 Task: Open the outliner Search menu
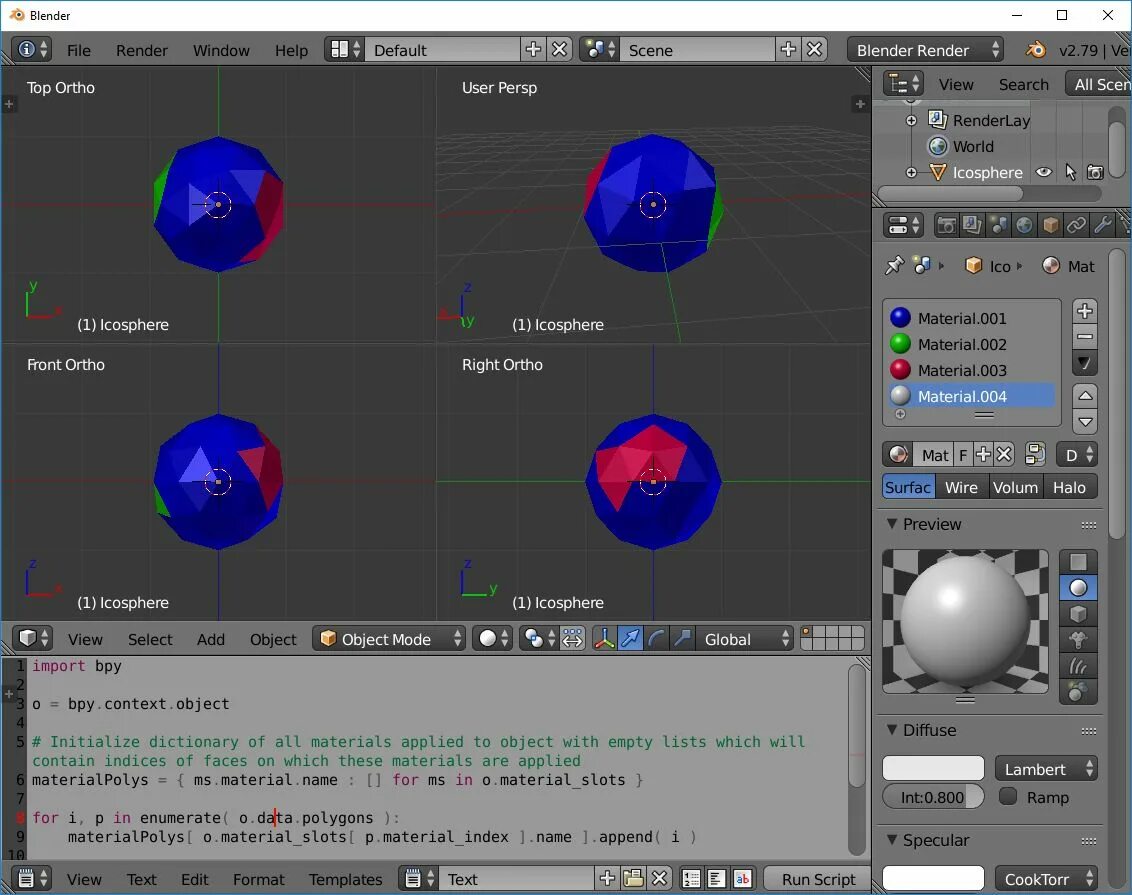[1023, 84]
